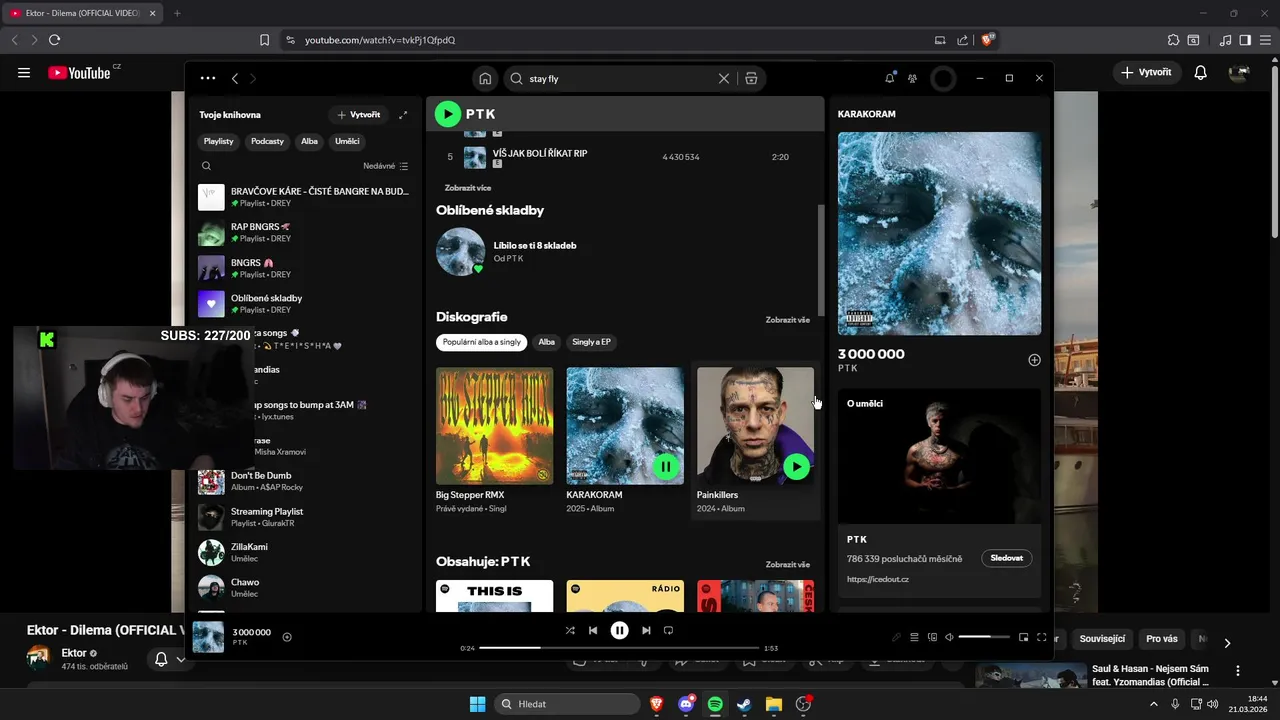Open the Brave main hamburger menu
Viewport: 1280px width, 720px height.
click(x=1264, y=40)
